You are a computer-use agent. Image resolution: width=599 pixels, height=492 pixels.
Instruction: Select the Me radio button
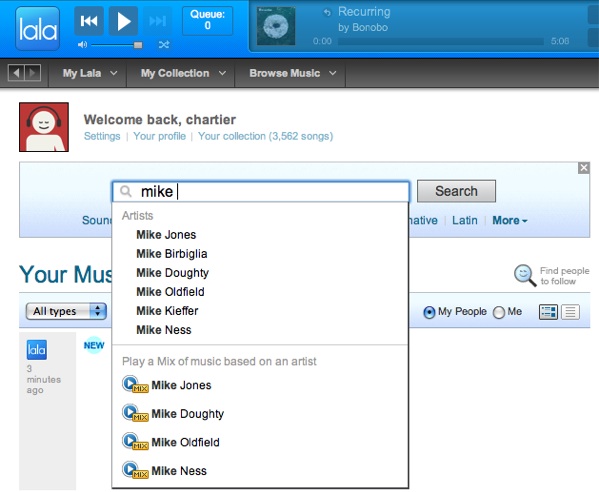click(x=499, y=312)
